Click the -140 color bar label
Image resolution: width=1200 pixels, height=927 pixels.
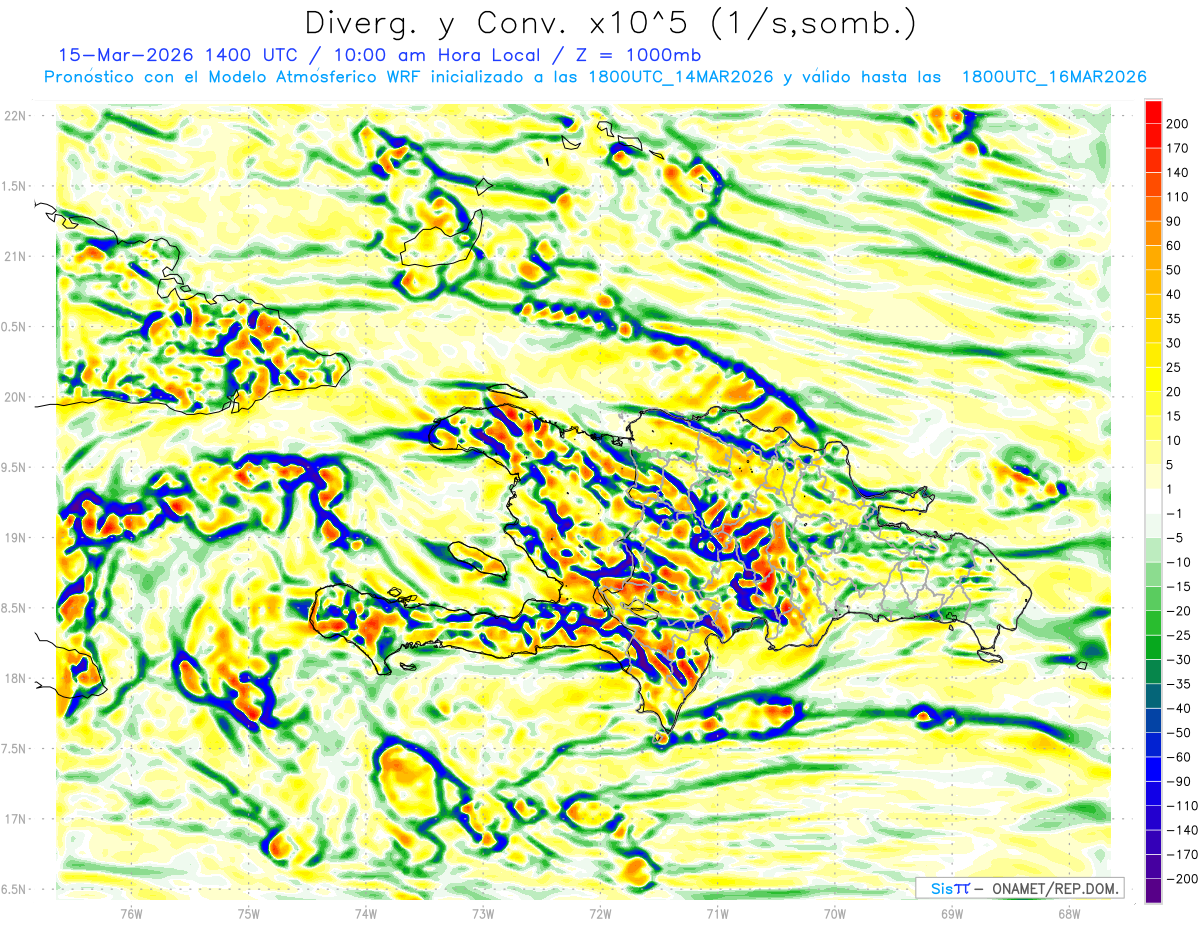pos(1184,829)
